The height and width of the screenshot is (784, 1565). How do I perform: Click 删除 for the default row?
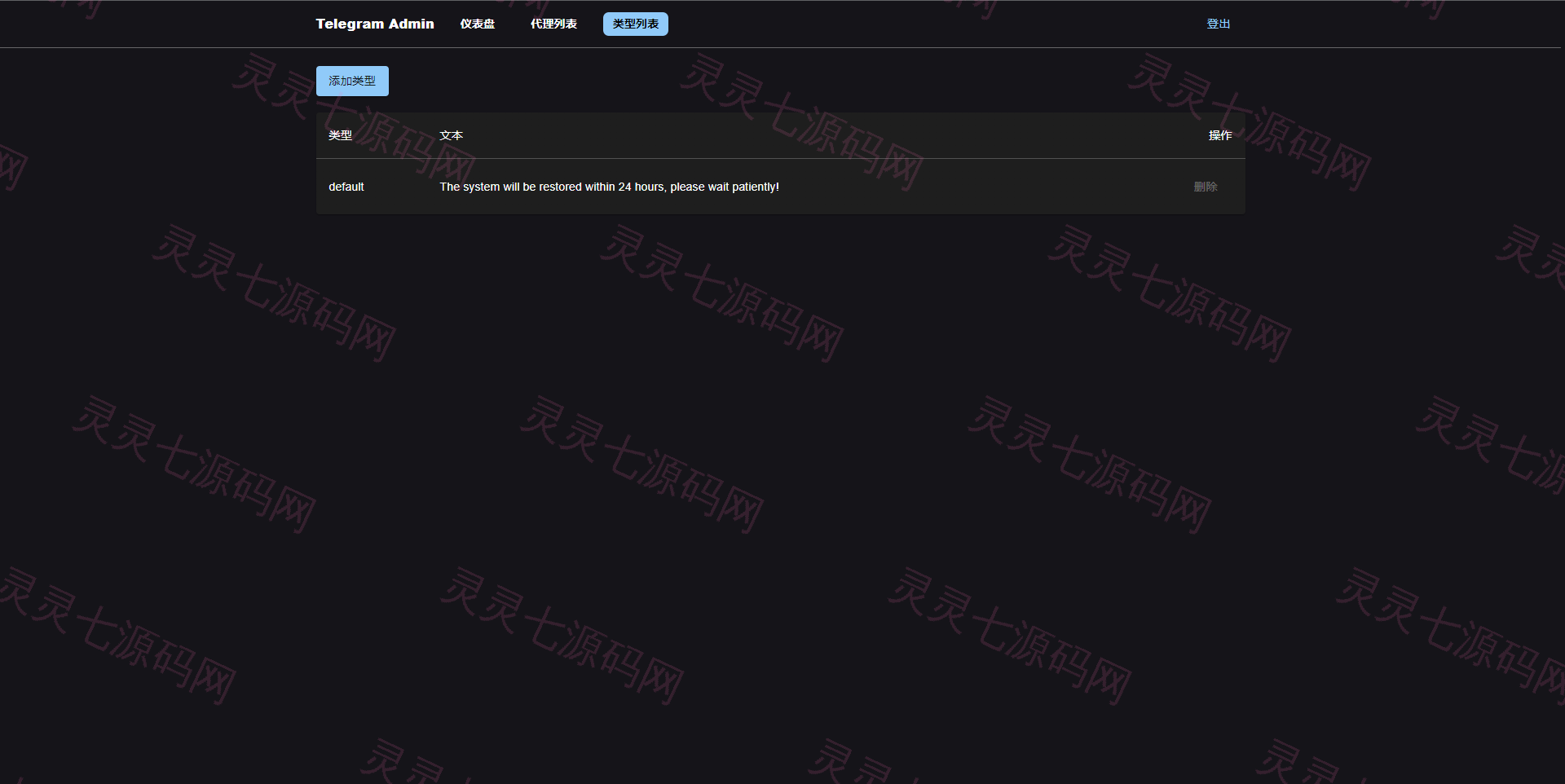point(1206,187)
